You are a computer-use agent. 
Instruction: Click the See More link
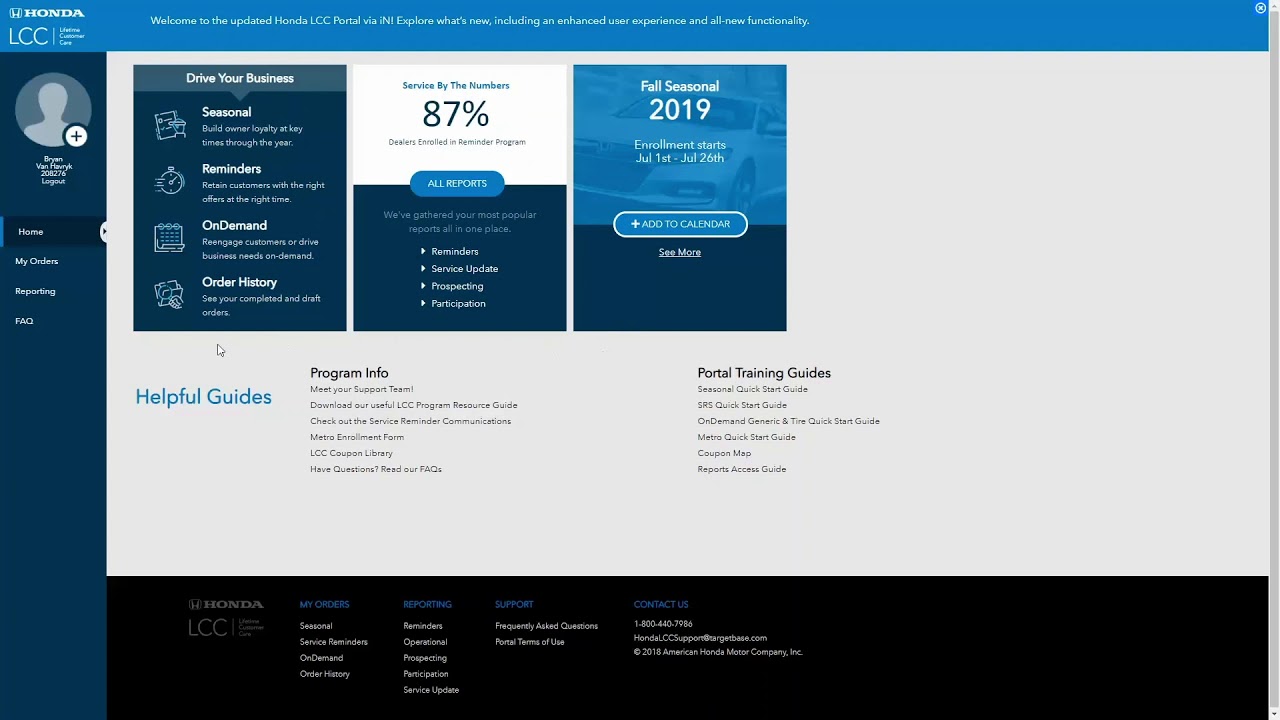[x=680, y=252]
